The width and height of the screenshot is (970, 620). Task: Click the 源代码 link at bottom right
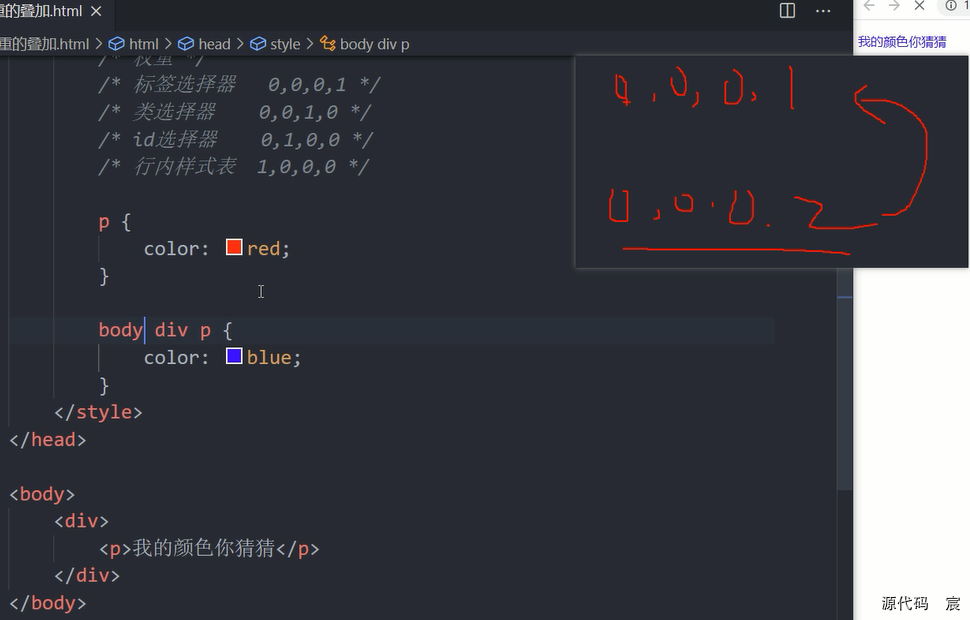903,603
